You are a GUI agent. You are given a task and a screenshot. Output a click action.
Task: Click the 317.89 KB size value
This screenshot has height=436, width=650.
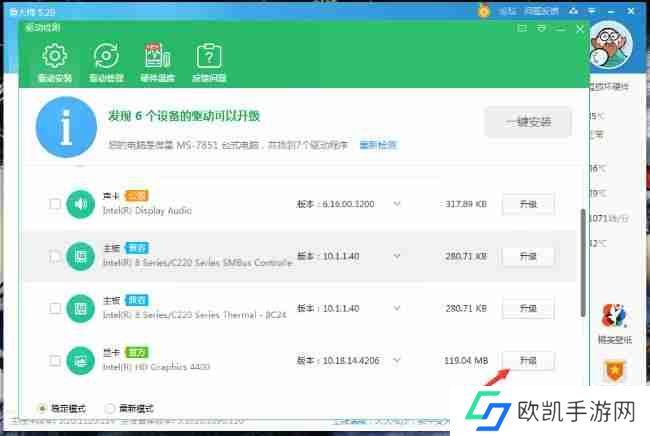(466, 204)
